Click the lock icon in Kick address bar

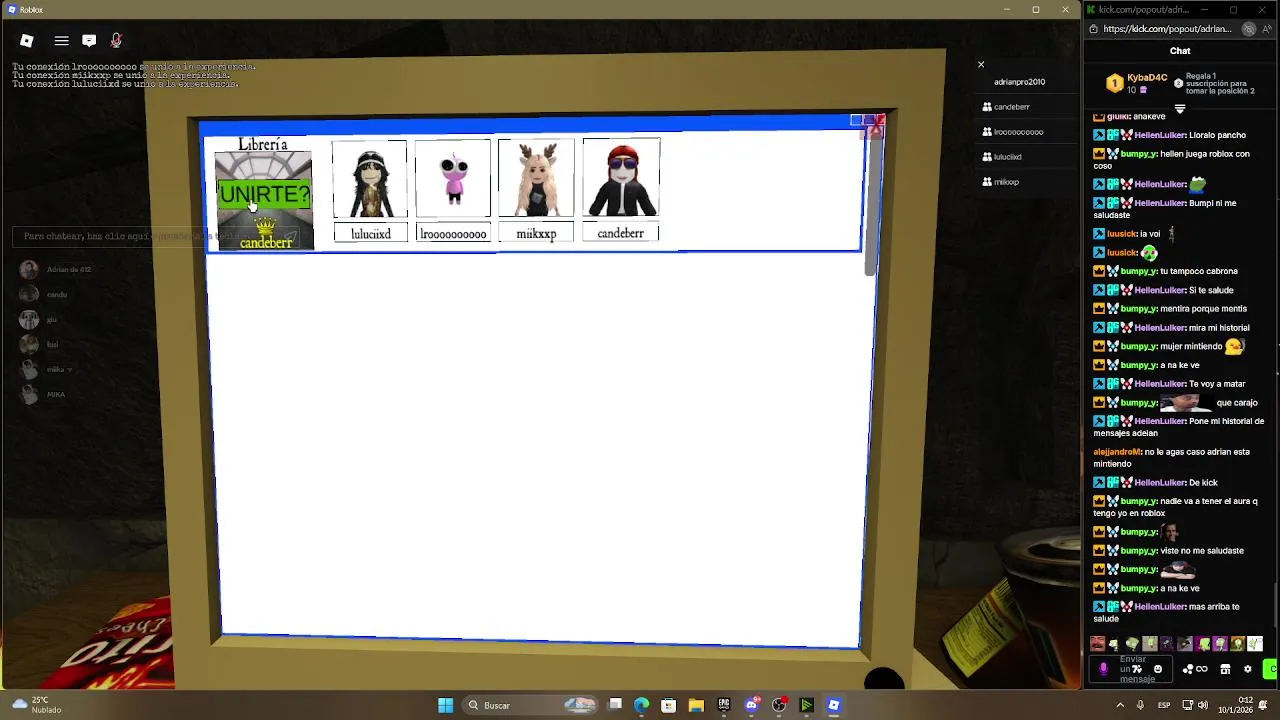click(1093, 29)
